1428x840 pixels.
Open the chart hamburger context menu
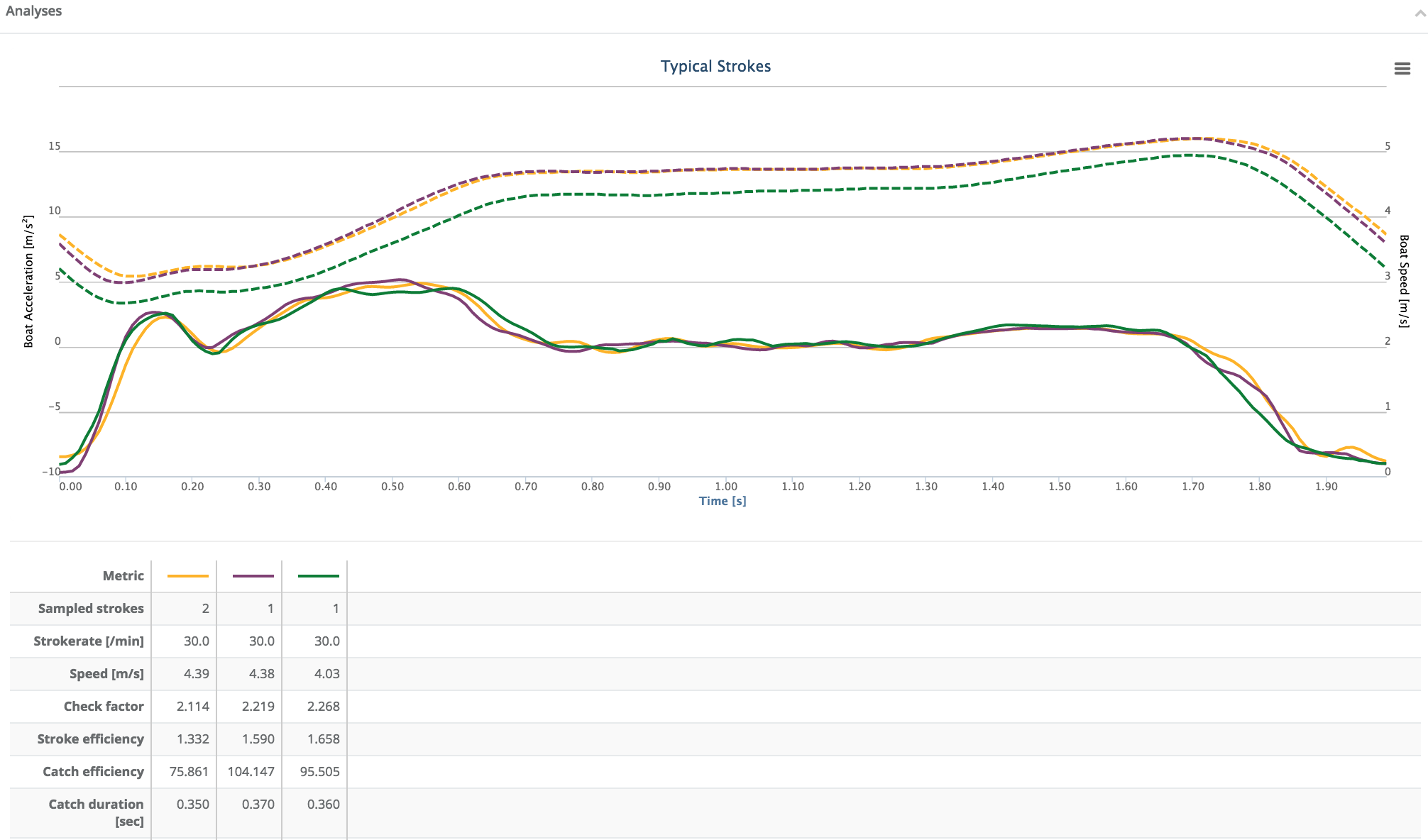pyautogui.click(x=1402, y=69)
